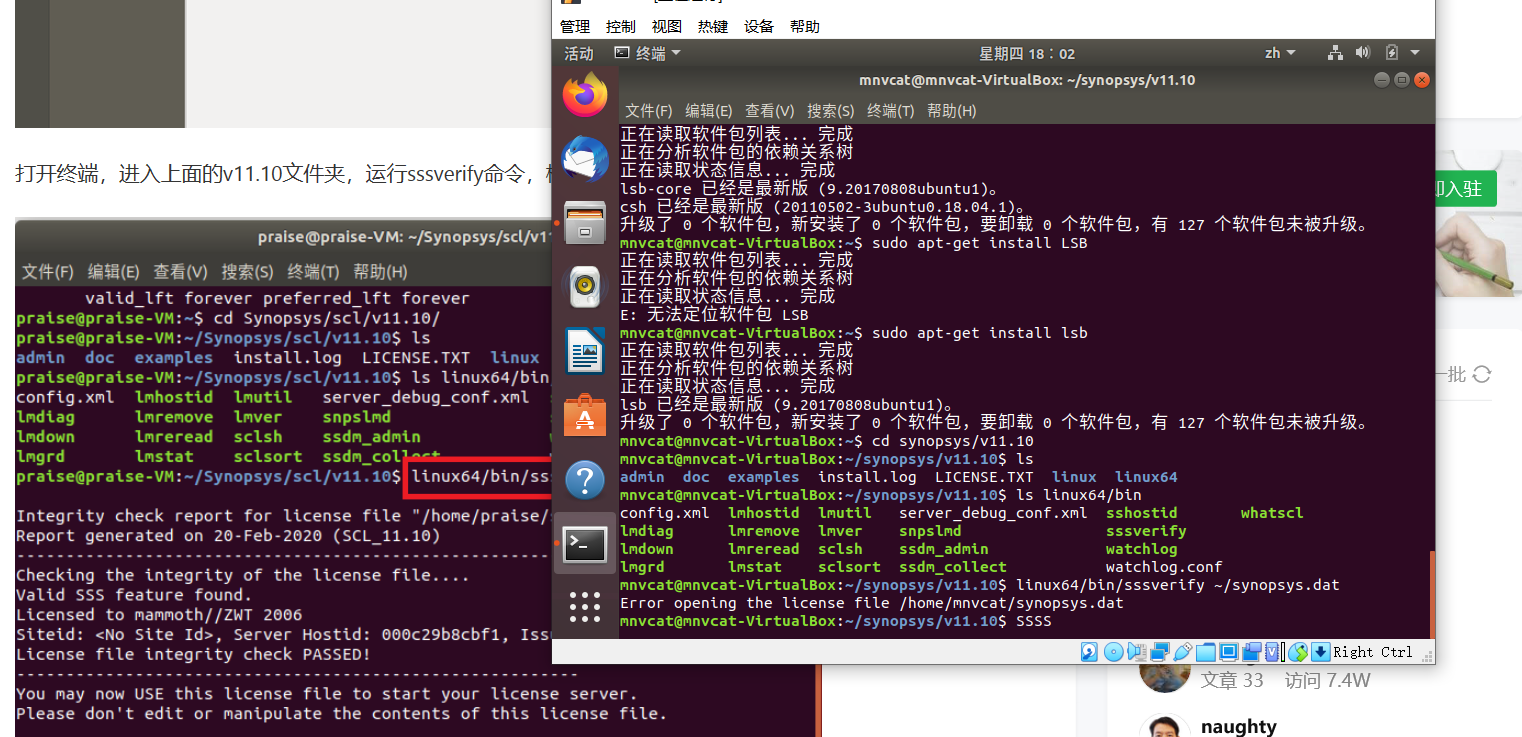Click the VirtualBox hard disk status icon

pos(1090,652)
